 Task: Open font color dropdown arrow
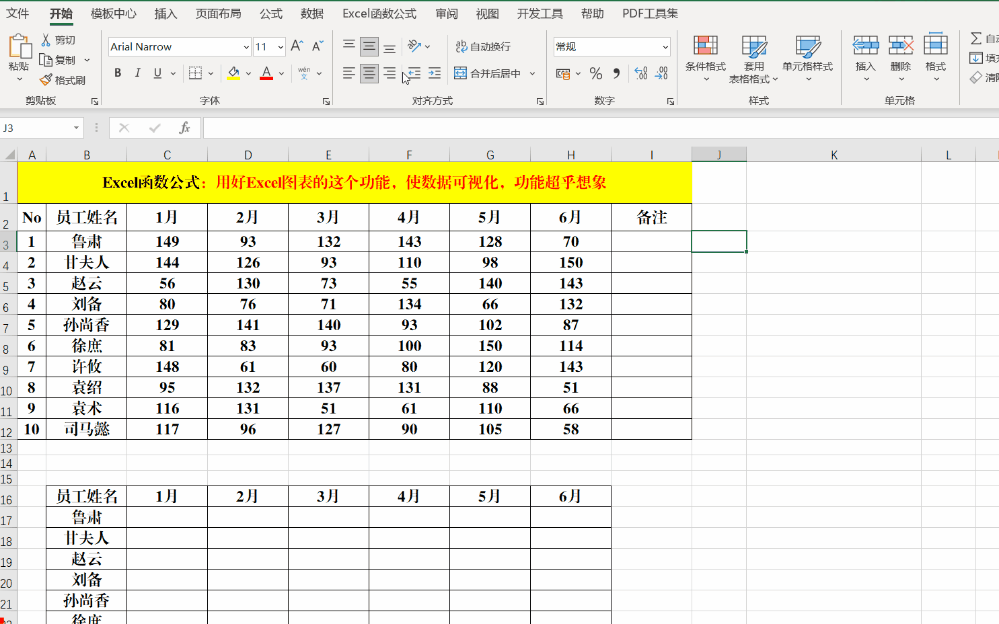coord(282,74)
